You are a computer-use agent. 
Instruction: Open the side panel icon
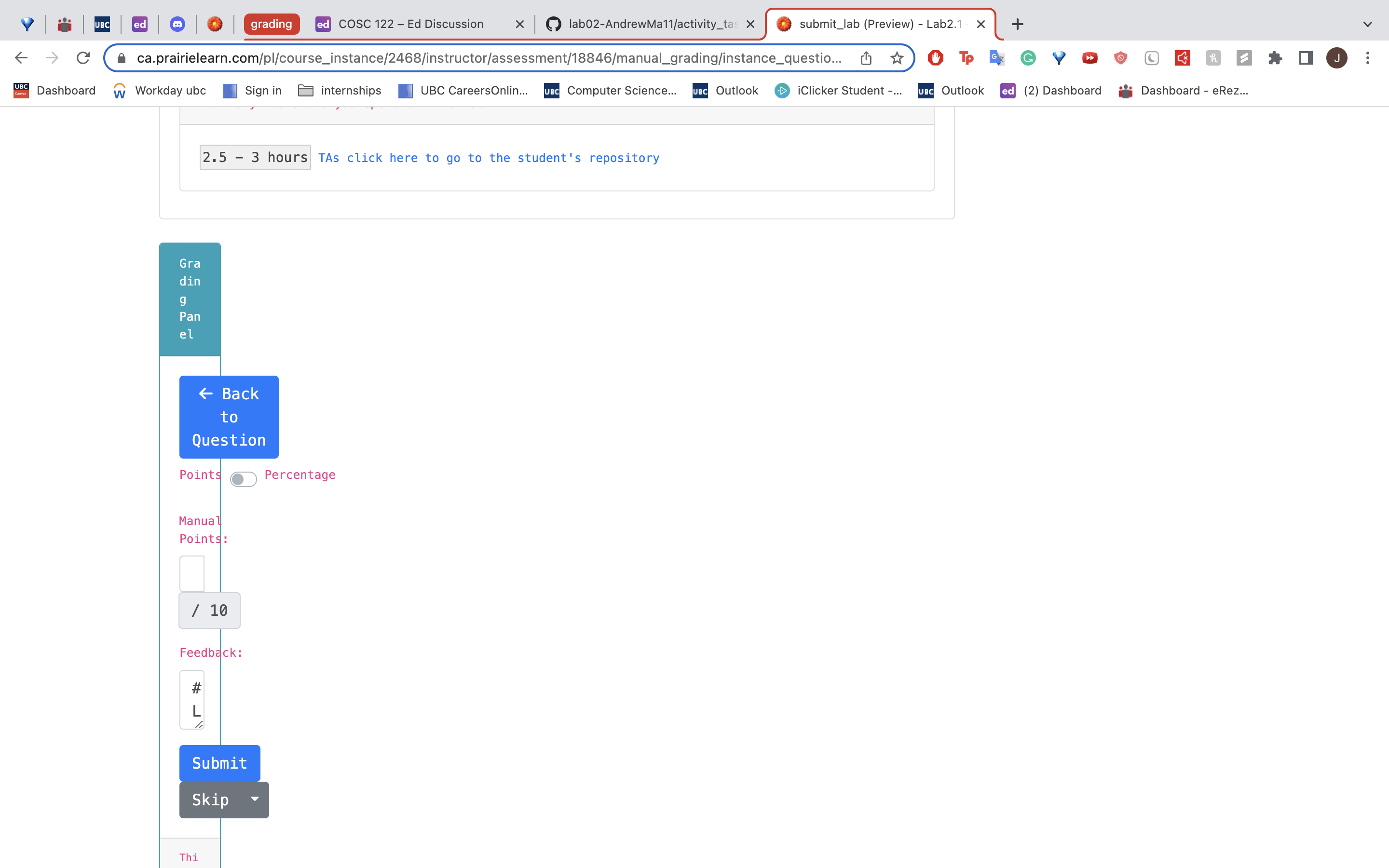click(x=1306, y=58)
